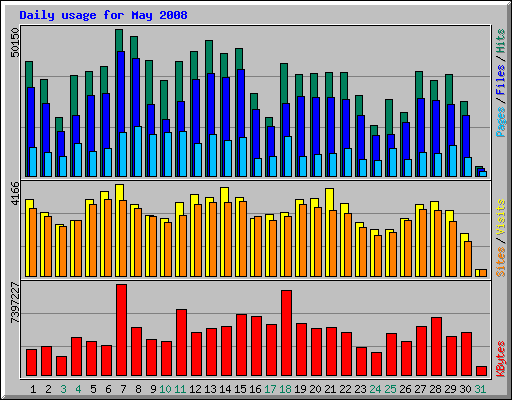Click day 12 label on the x-axis
Screen dimensions: 512x400
(195, 389)
